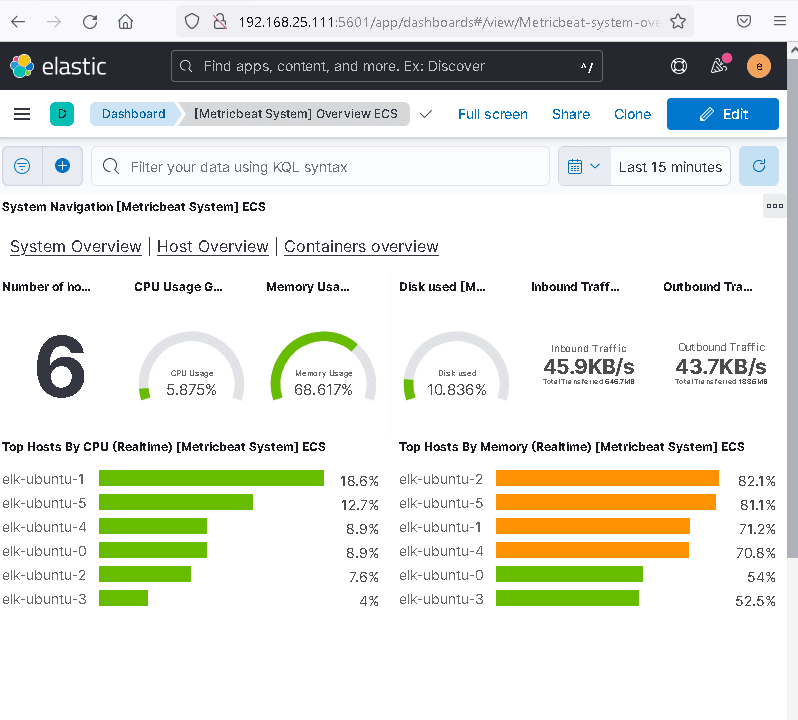The height and width of the screenshot is (720, 798).
Task: Click the shield tracking protection icon
Action: coord(192,22)
